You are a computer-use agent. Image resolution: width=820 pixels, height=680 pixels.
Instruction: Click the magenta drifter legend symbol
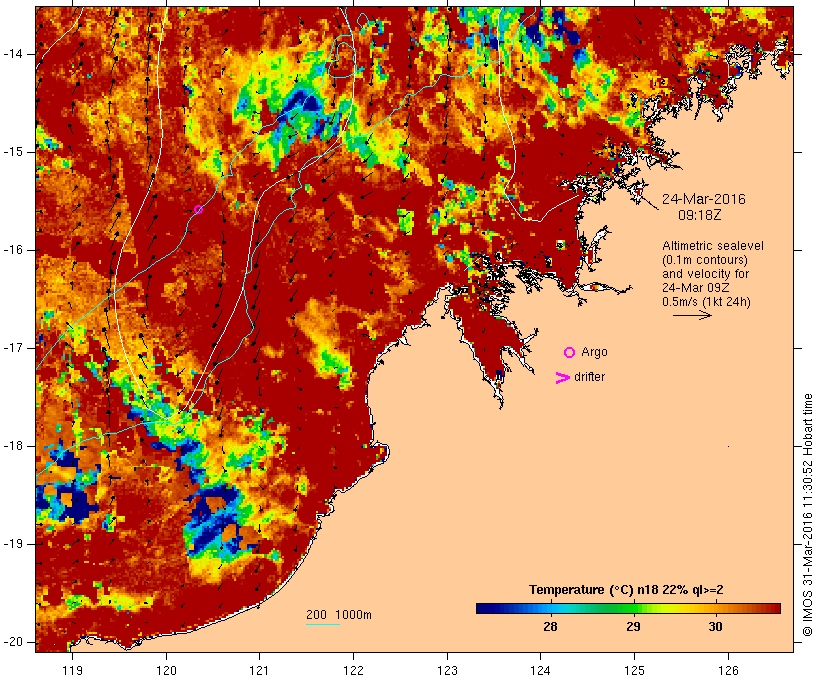pyautogui.click(x=563, y=378)
